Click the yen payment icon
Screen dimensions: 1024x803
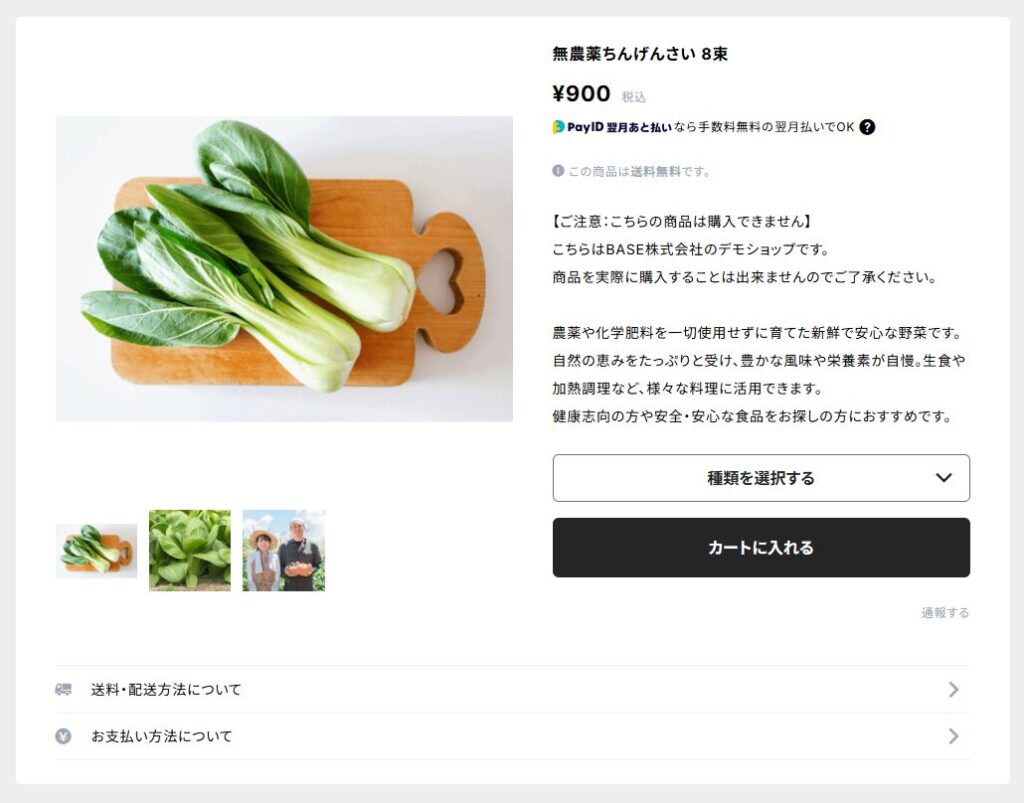63,736
